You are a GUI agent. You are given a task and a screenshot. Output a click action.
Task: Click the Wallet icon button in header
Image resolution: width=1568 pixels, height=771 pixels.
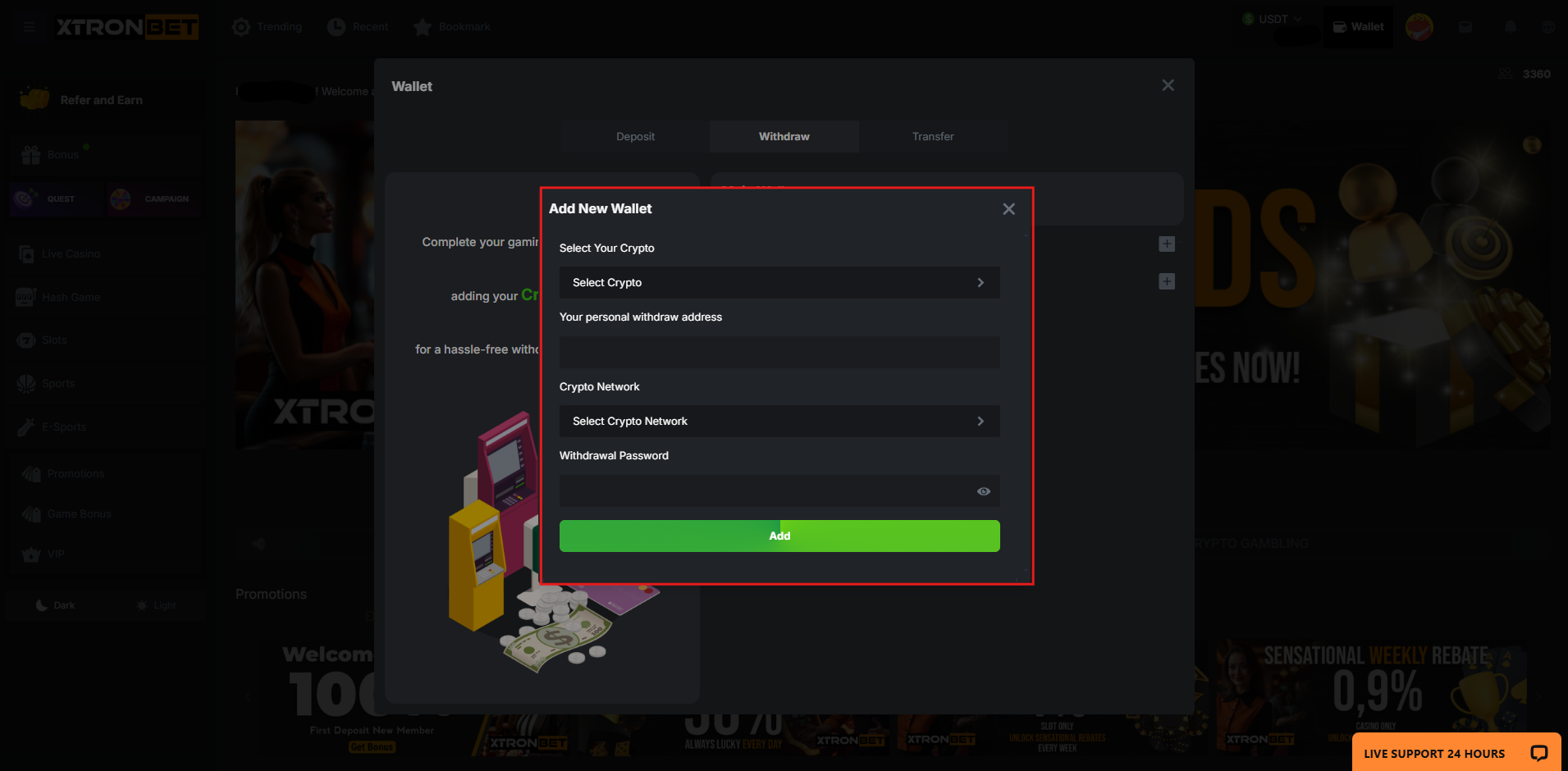click(1358, 26)
